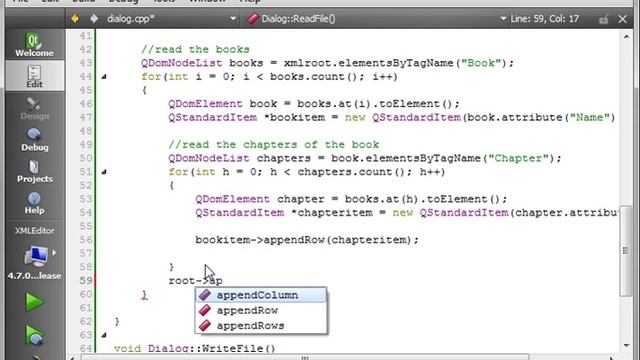Viewport: 640px width, 360px height.
Task: Click the scroll up arrow of editor
Action: pyautogui.click(x=626, y=36)
